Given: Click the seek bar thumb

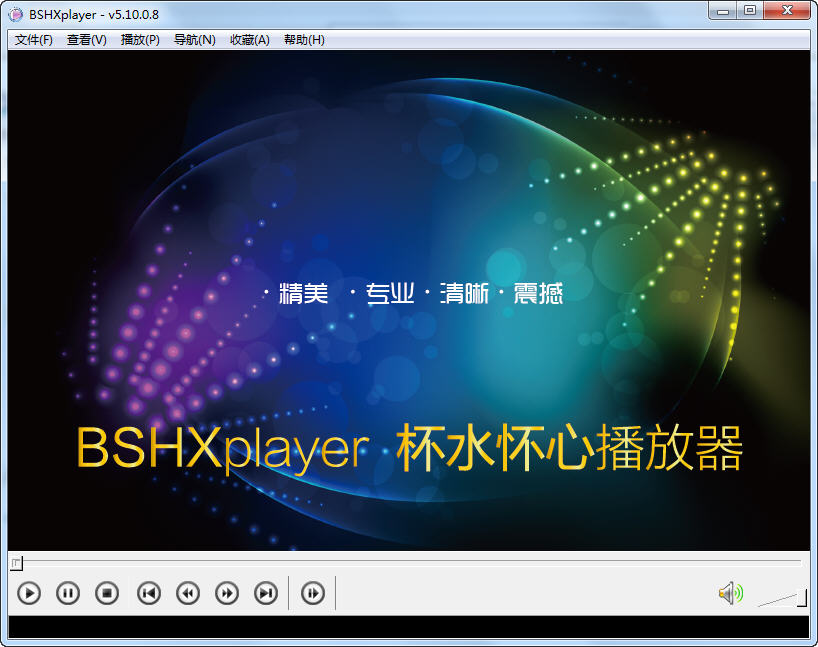Looking at the screenshot, I should coord(16,563).
